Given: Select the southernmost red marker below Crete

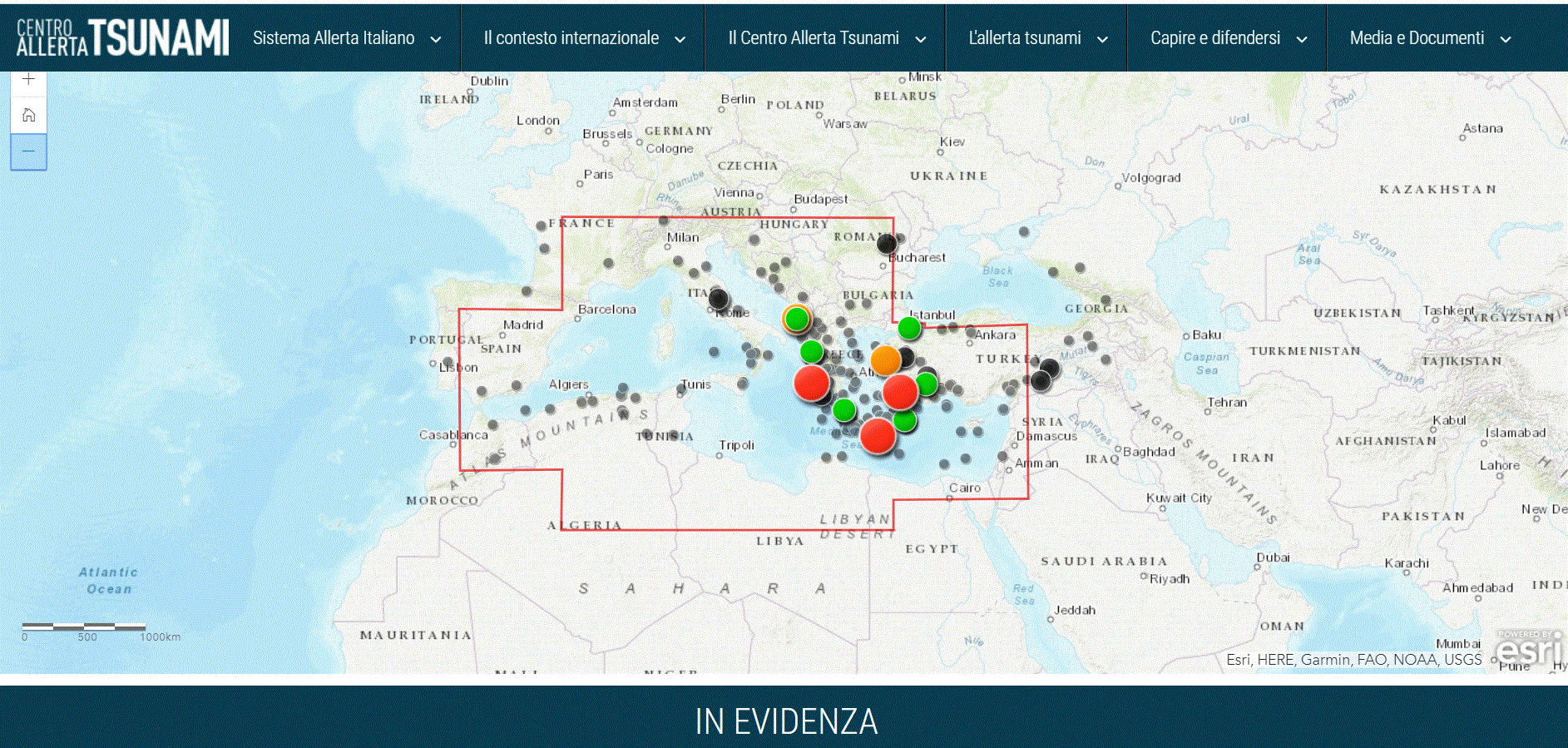Looking at the screenshot, I should (878, 435).
